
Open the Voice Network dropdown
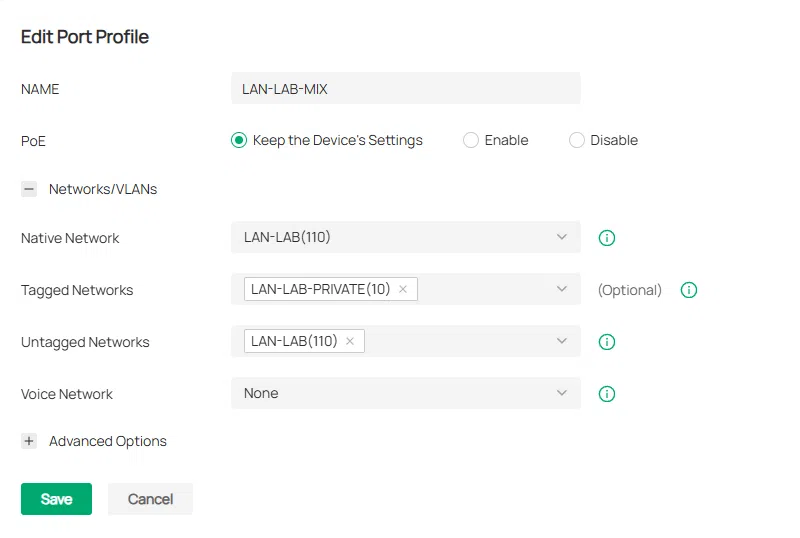(x=405, y=393)
